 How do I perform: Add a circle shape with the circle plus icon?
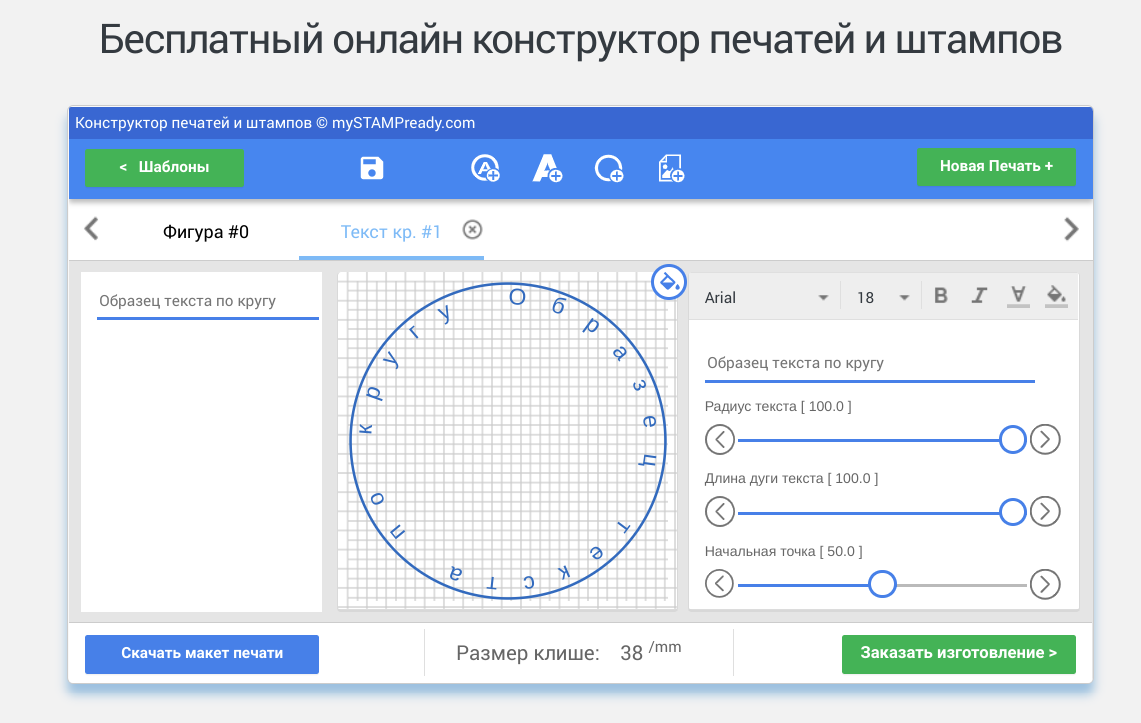(x=609, y=169)
